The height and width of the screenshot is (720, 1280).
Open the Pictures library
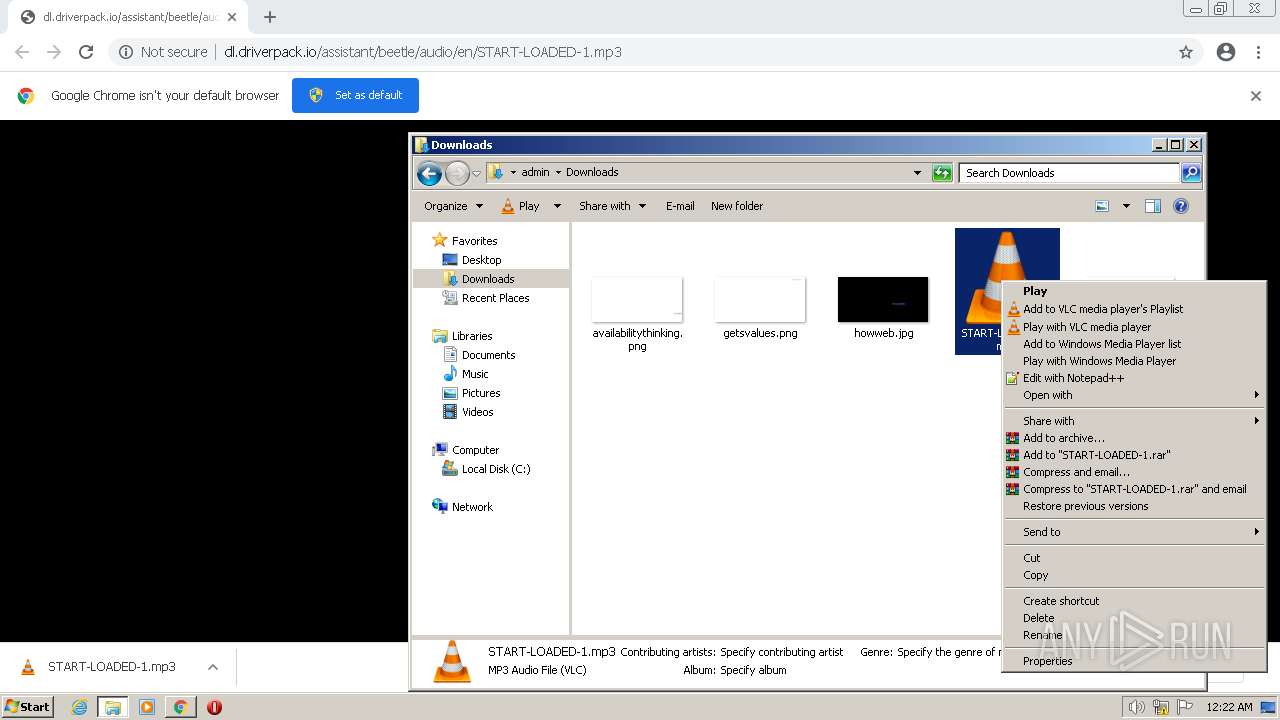pos(481,393)
